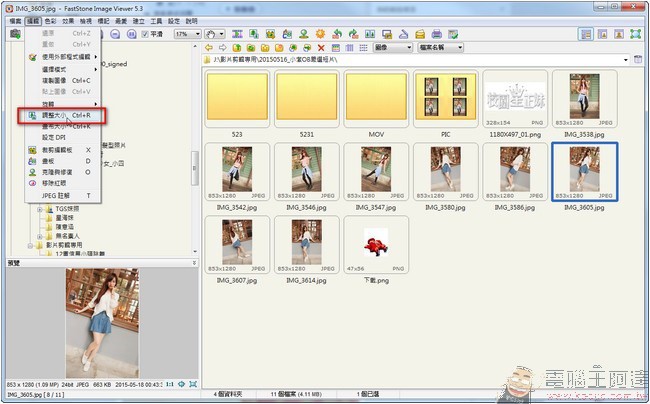
Task: Open the 17% zoom level dropdown
Action: tap(187, 34)
